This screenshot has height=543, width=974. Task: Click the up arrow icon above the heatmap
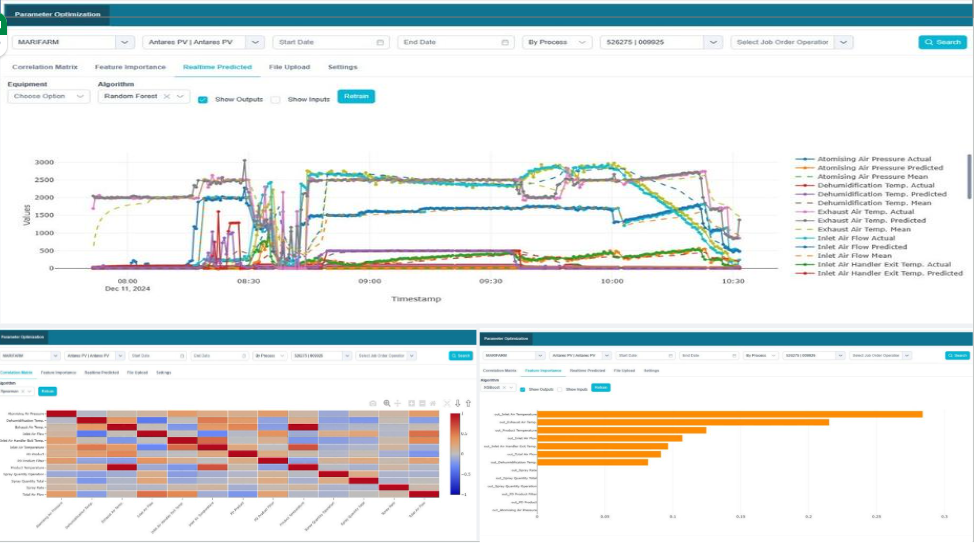click(468, 403)
